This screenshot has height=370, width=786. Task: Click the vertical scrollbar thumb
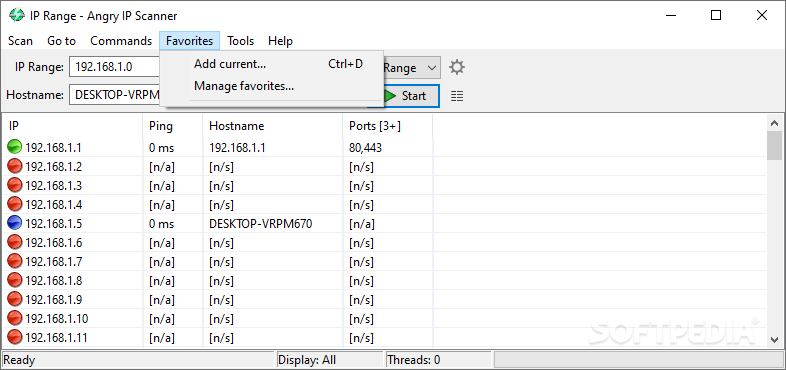(x=774, y=146)
